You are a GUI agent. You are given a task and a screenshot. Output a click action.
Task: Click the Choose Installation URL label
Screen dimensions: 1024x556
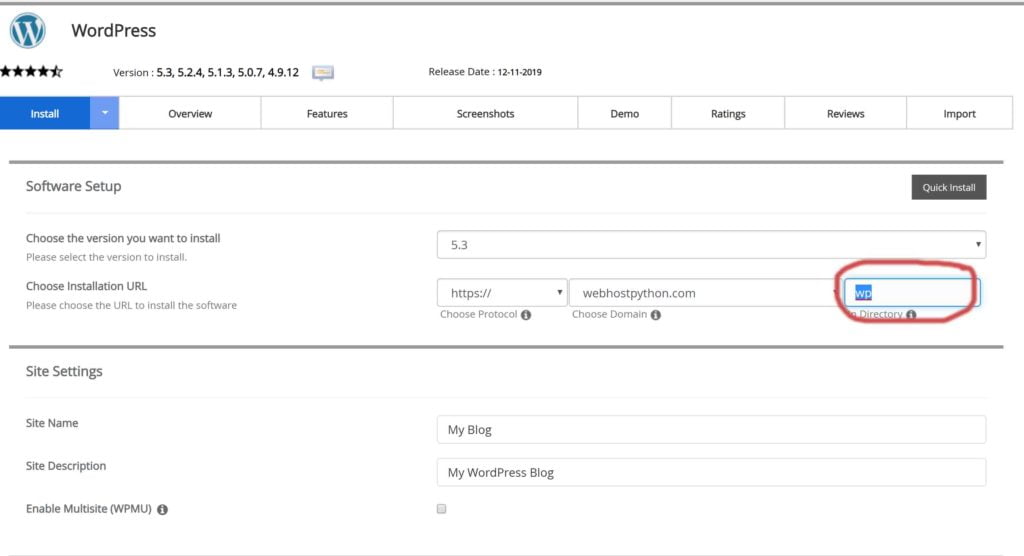tap(86, 286)
